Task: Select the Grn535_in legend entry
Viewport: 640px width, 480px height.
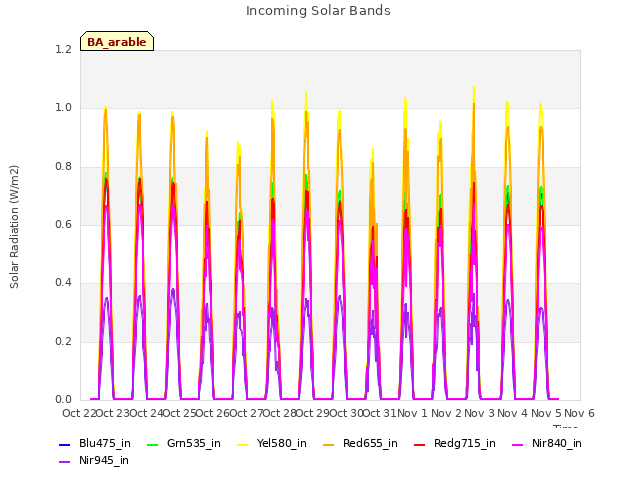Action: pyautogui.click(x=184, y=443)
